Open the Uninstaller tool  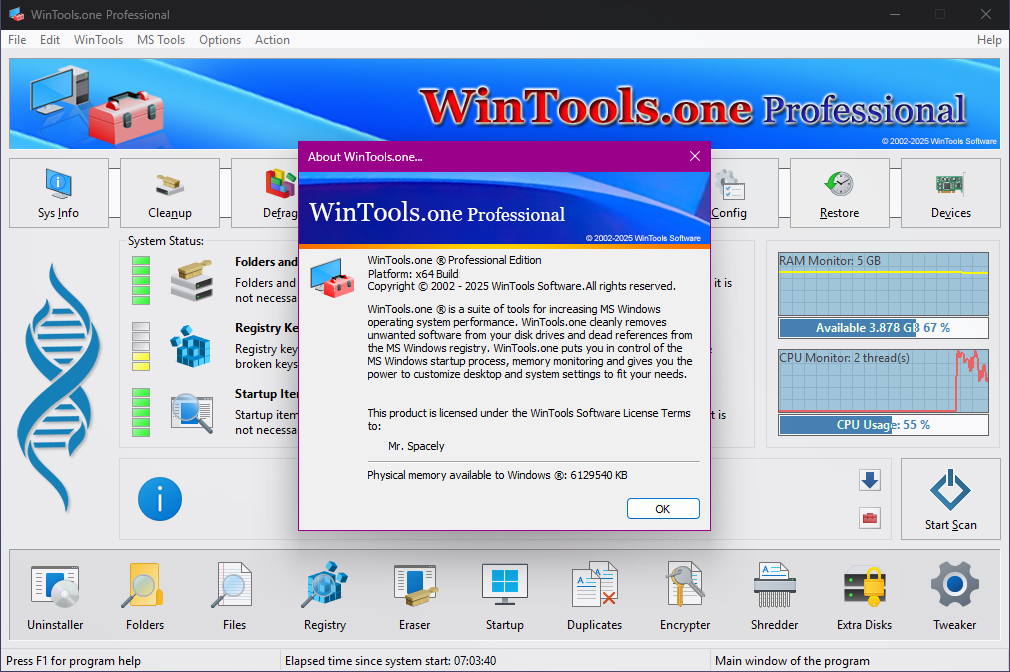click(55, 597)
